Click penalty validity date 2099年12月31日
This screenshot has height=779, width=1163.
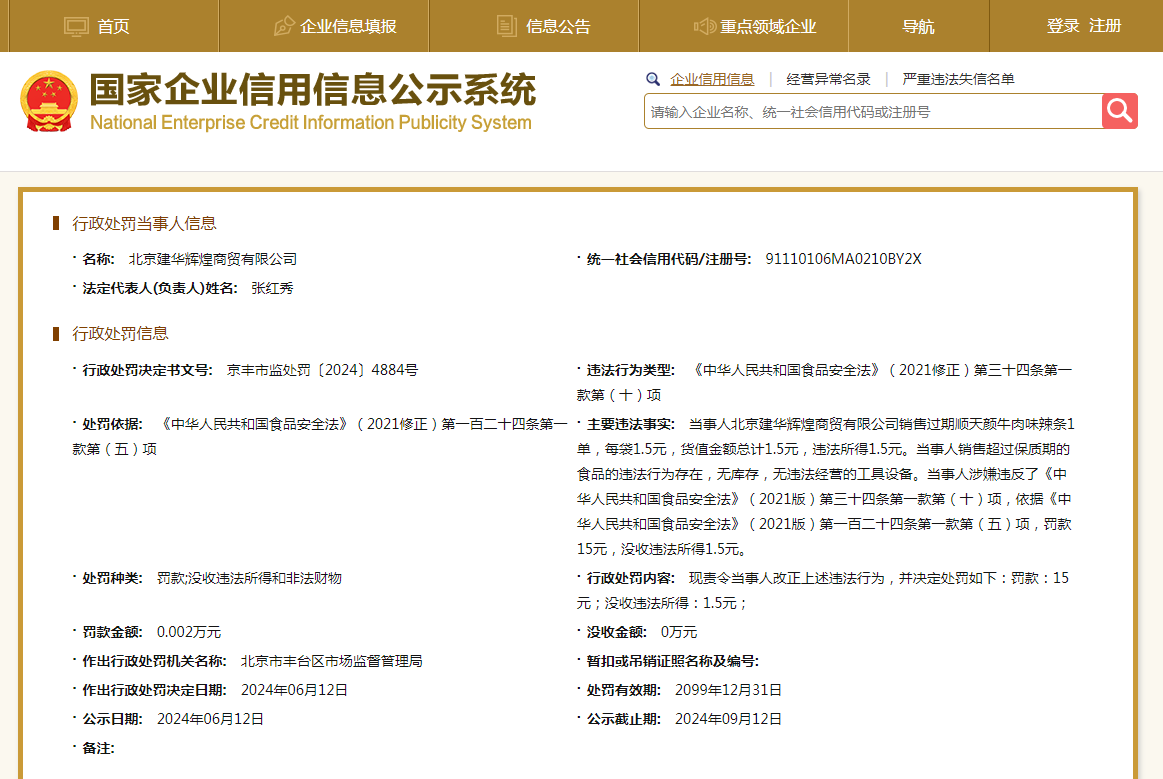coord(728,690)
